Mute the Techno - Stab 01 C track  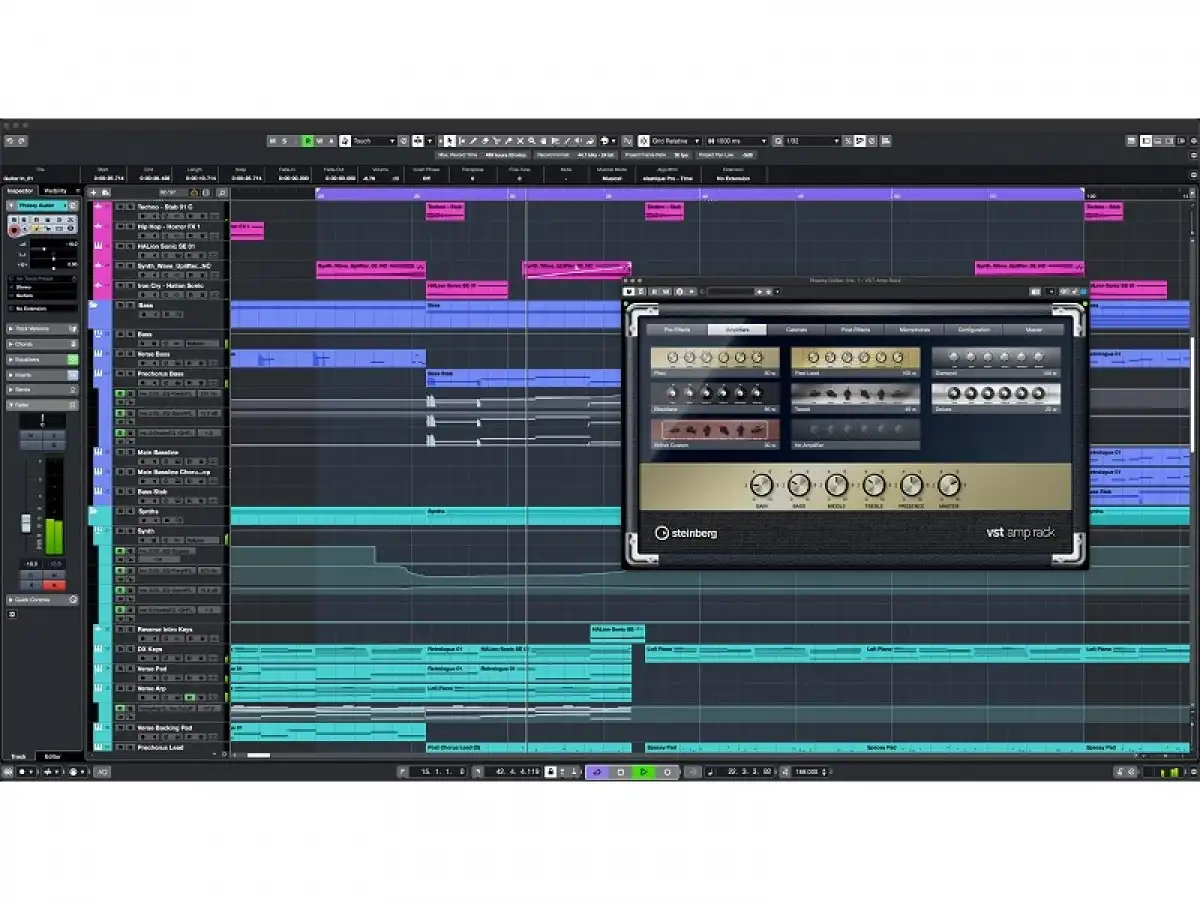(119, 207)
